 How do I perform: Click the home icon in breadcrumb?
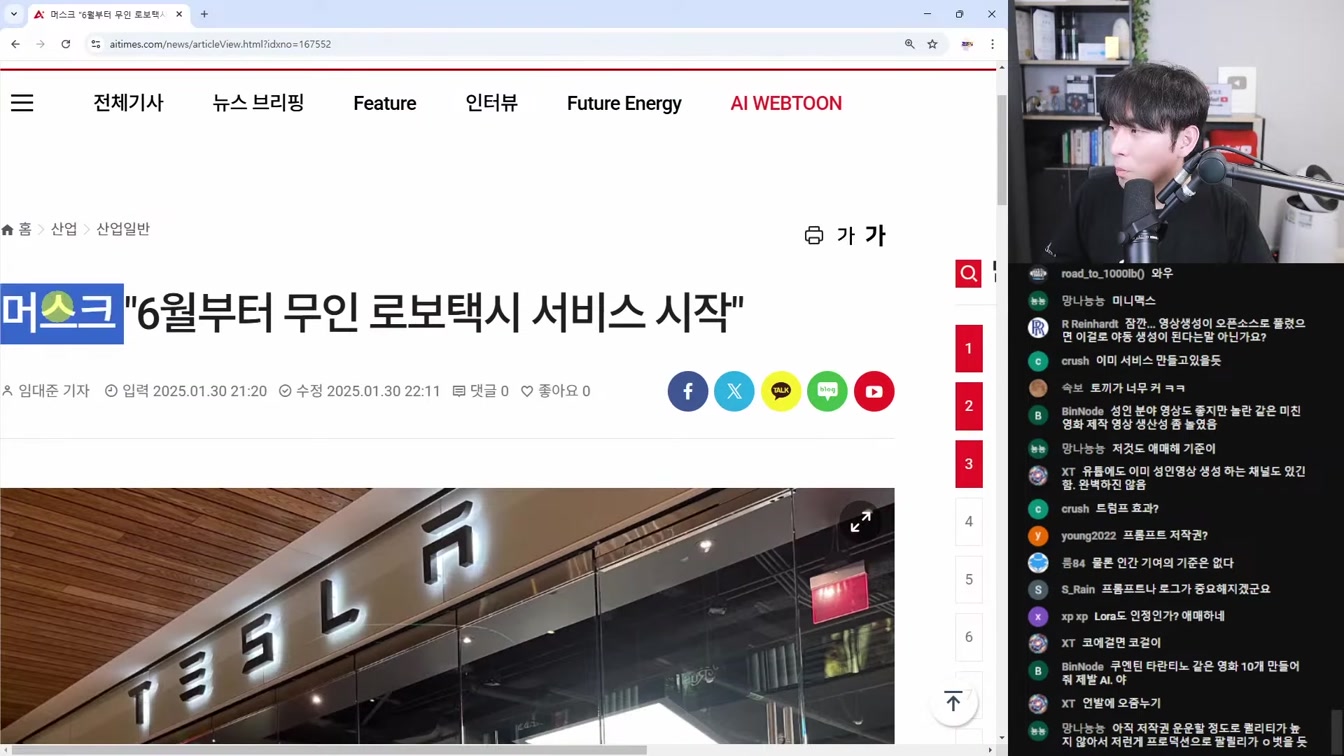tap(8, 230)
